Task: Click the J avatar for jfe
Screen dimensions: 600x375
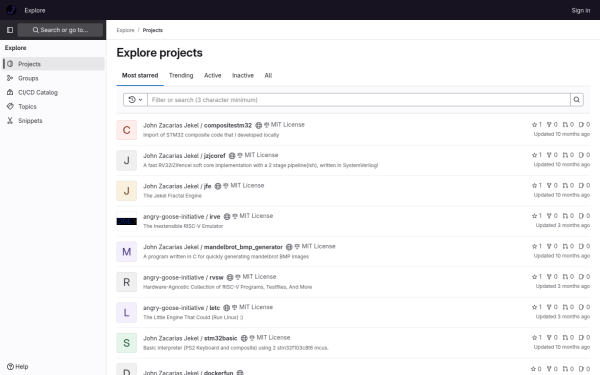Action: click(x=127, y=191)
